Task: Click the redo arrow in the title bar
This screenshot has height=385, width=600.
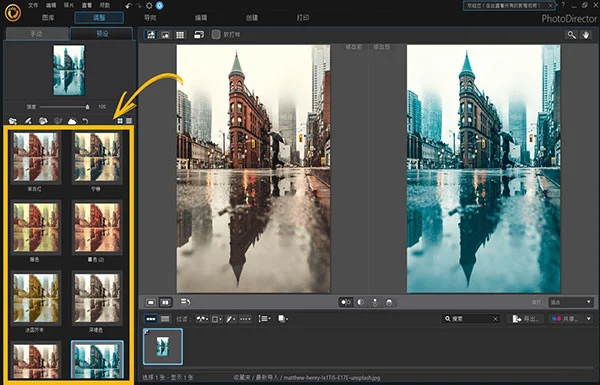Action: click(x=139, y=5)
